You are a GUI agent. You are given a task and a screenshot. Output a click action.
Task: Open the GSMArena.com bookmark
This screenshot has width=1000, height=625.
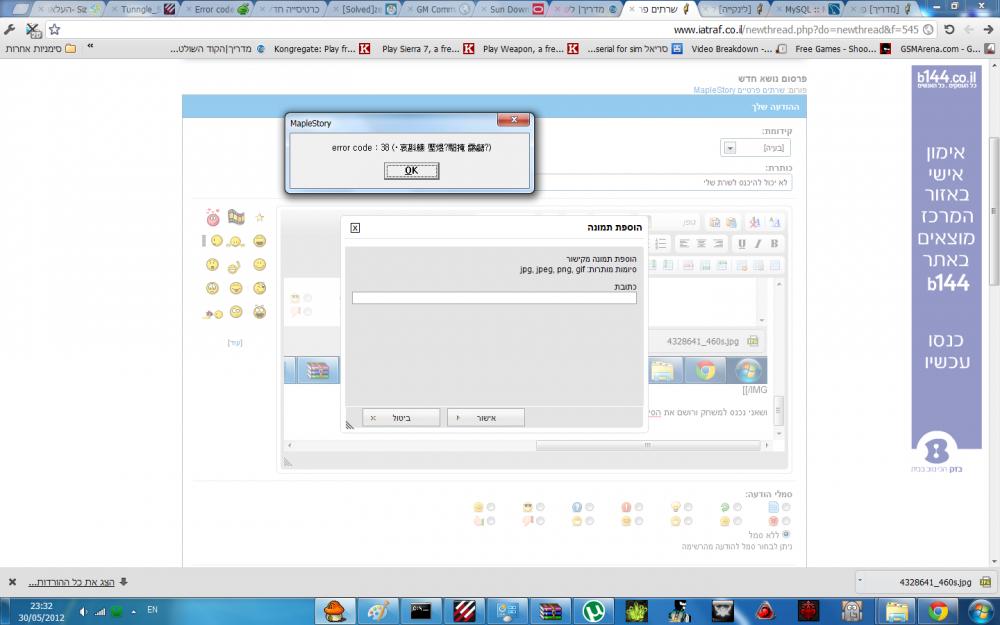pos(947,48)
